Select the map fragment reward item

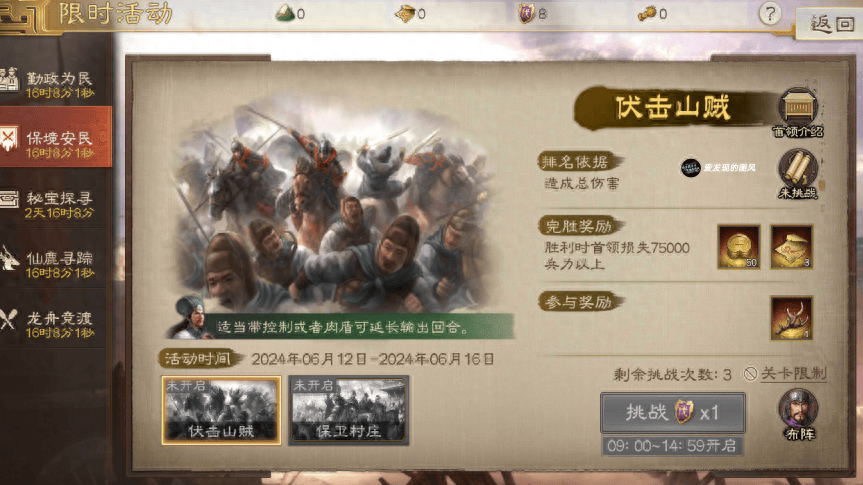pos(791,246)
